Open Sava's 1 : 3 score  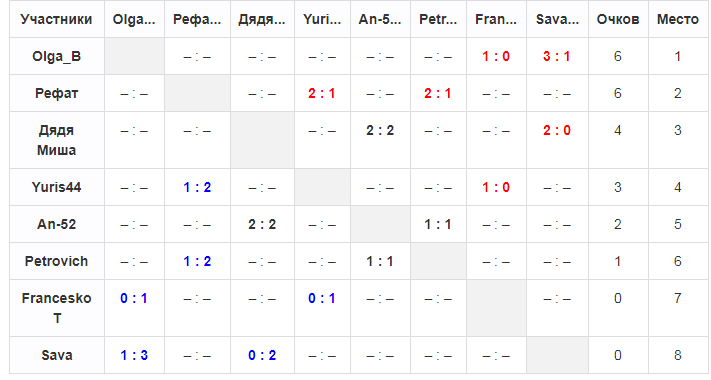[x=134, y=355]
